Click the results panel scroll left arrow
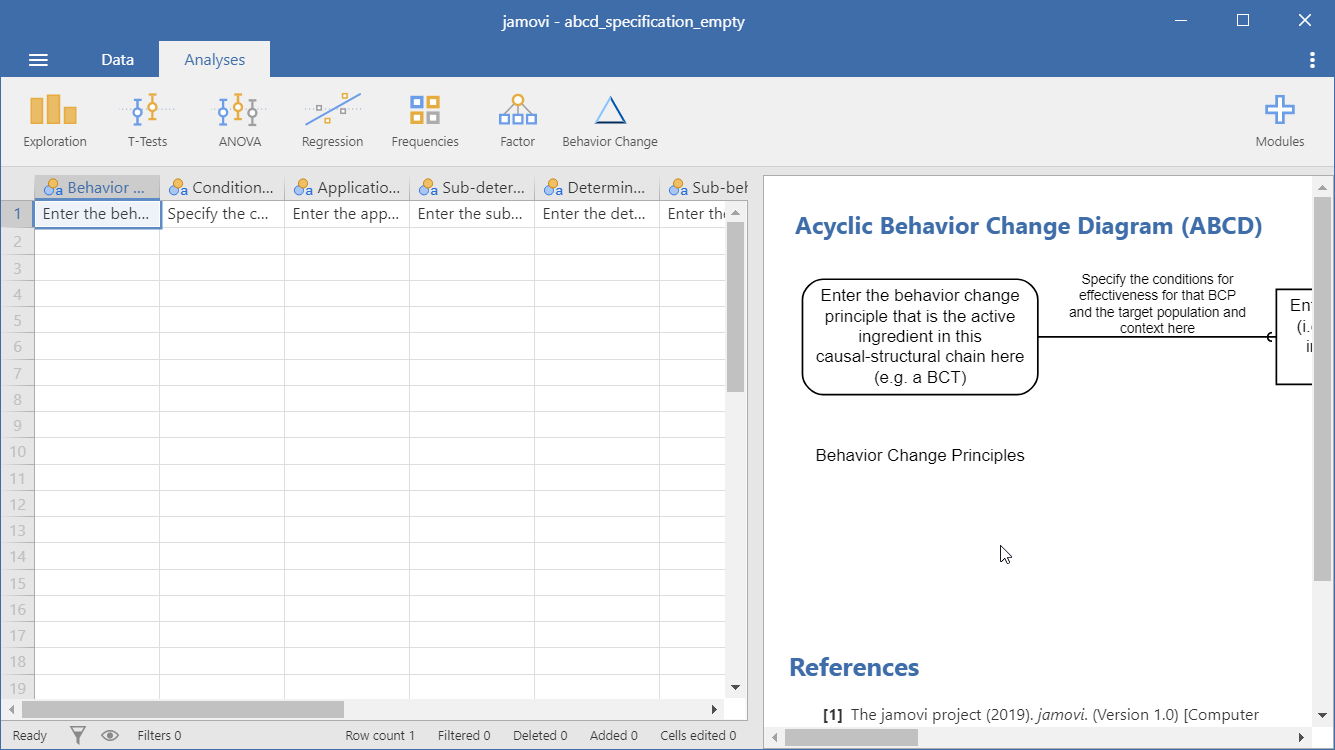1335x750 pixels. [774, 737]
